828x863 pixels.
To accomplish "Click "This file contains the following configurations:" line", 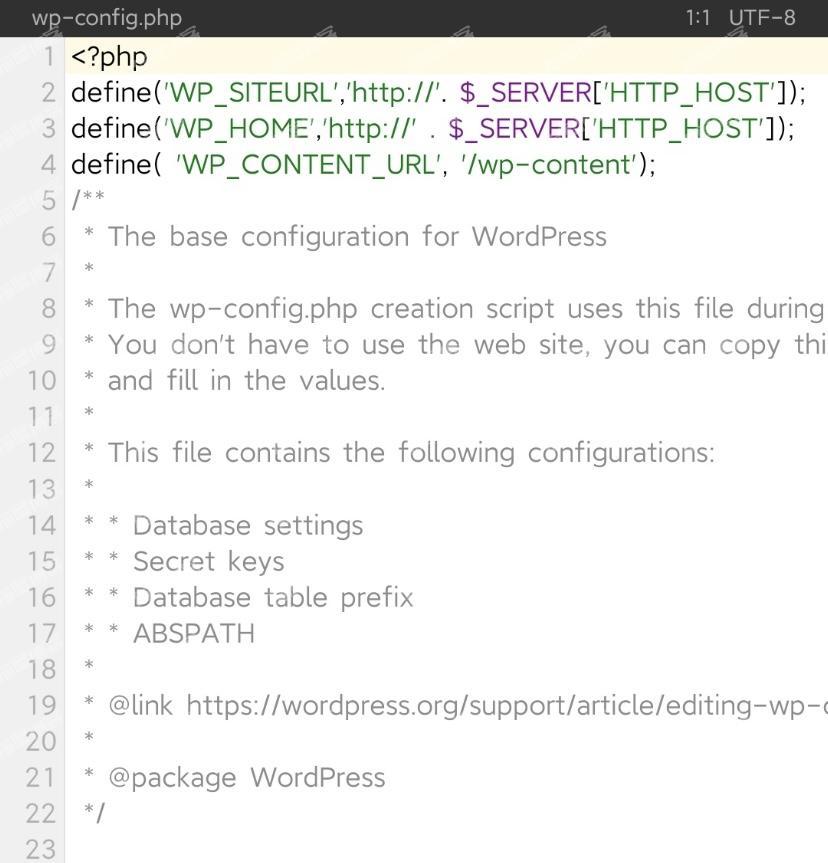I will (x=411, y=453).
